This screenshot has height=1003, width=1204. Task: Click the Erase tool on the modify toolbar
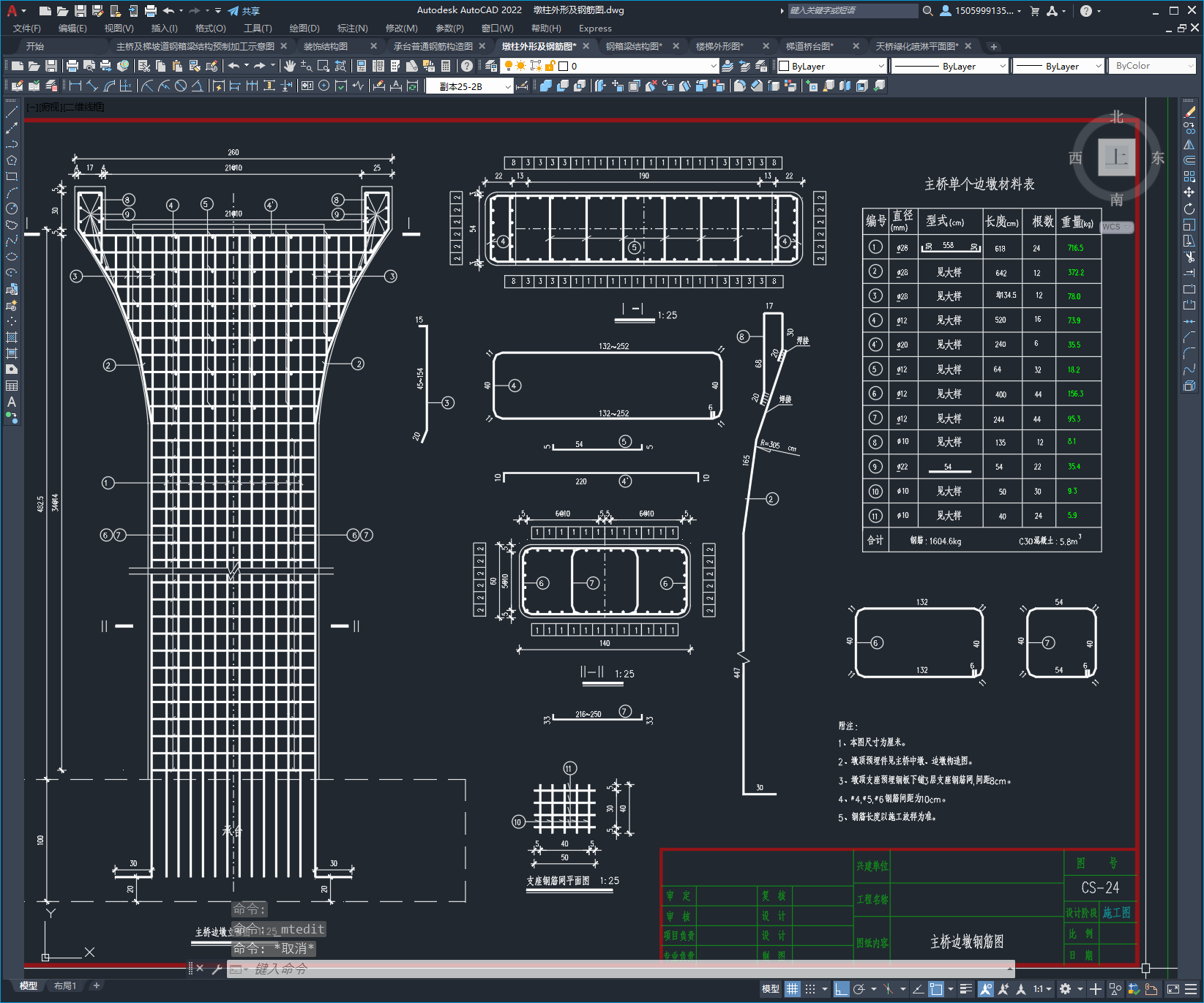coord(1189,112)
